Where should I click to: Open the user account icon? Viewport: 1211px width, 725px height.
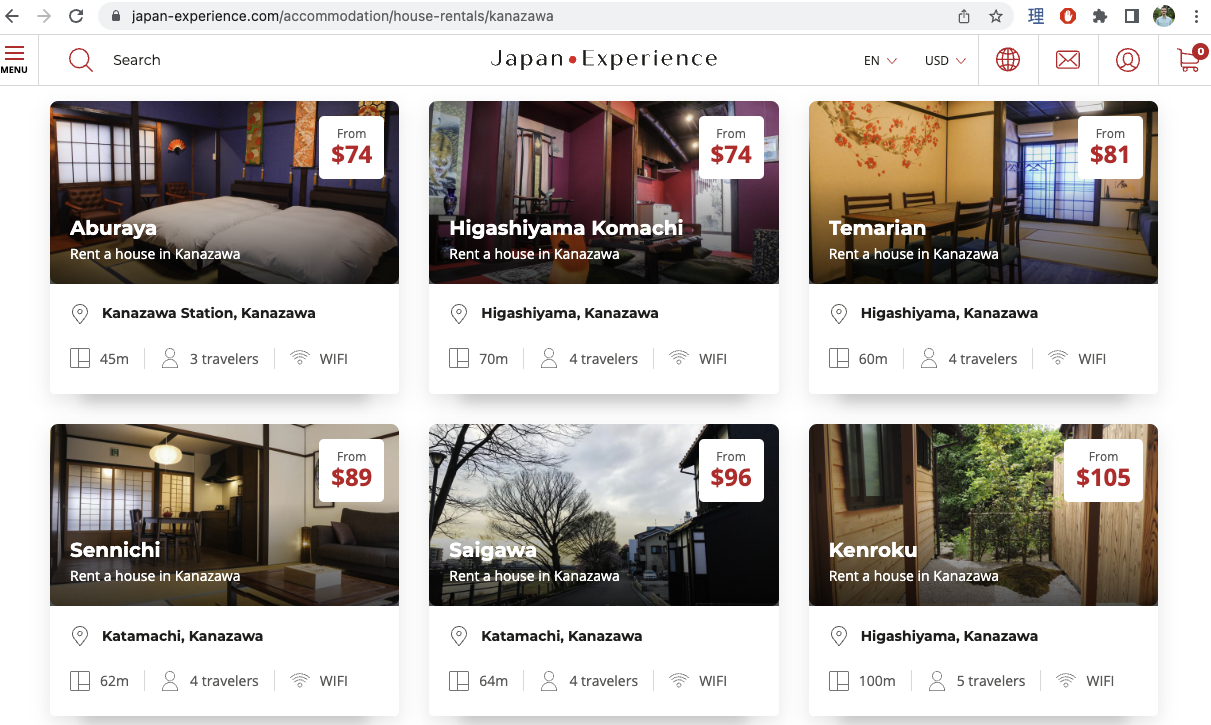pyautogui.click(x=1127, y=60)
